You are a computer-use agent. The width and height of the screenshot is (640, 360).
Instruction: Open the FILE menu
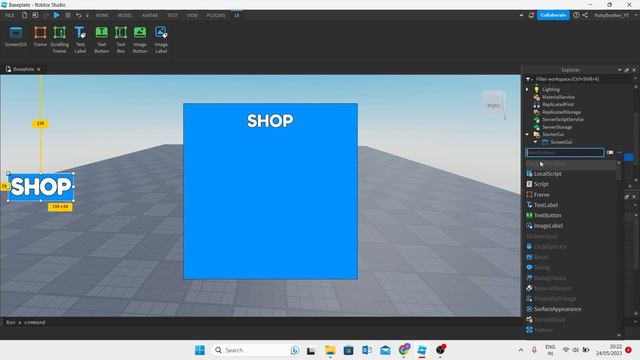coord(10,15)
